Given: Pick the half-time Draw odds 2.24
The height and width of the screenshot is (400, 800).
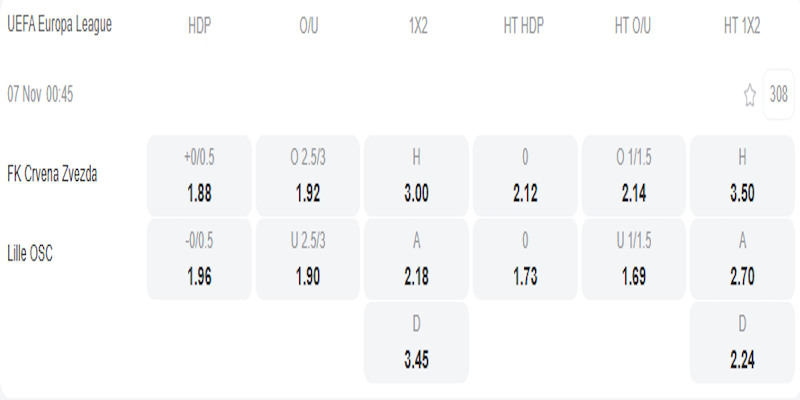Looking at the screenshot, I should (742, 341).
